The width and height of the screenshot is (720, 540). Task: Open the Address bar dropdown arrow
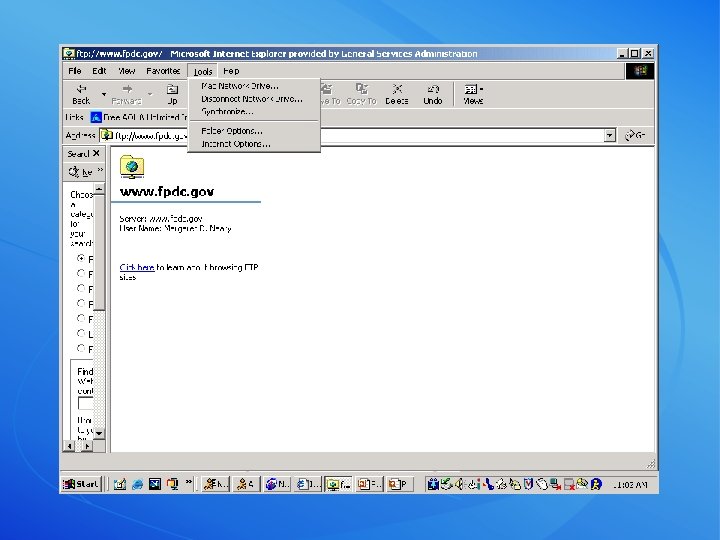pos(609,135)
